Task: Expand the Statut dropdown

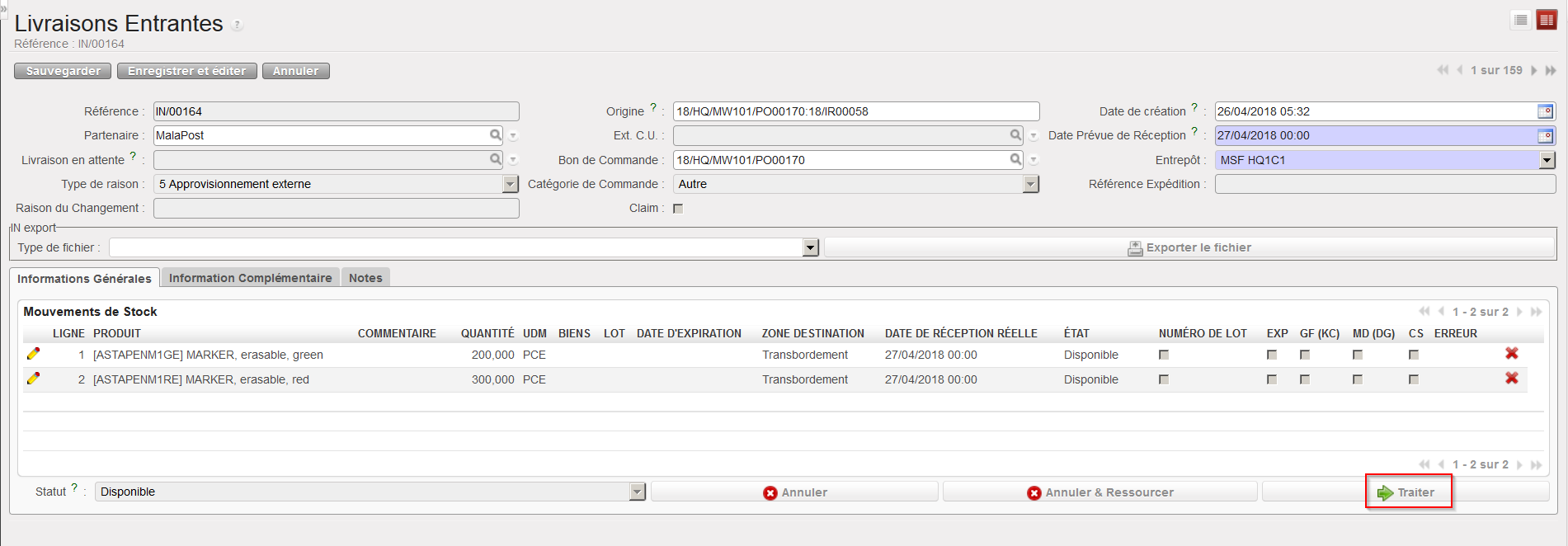Action: [x=637, y=492]
